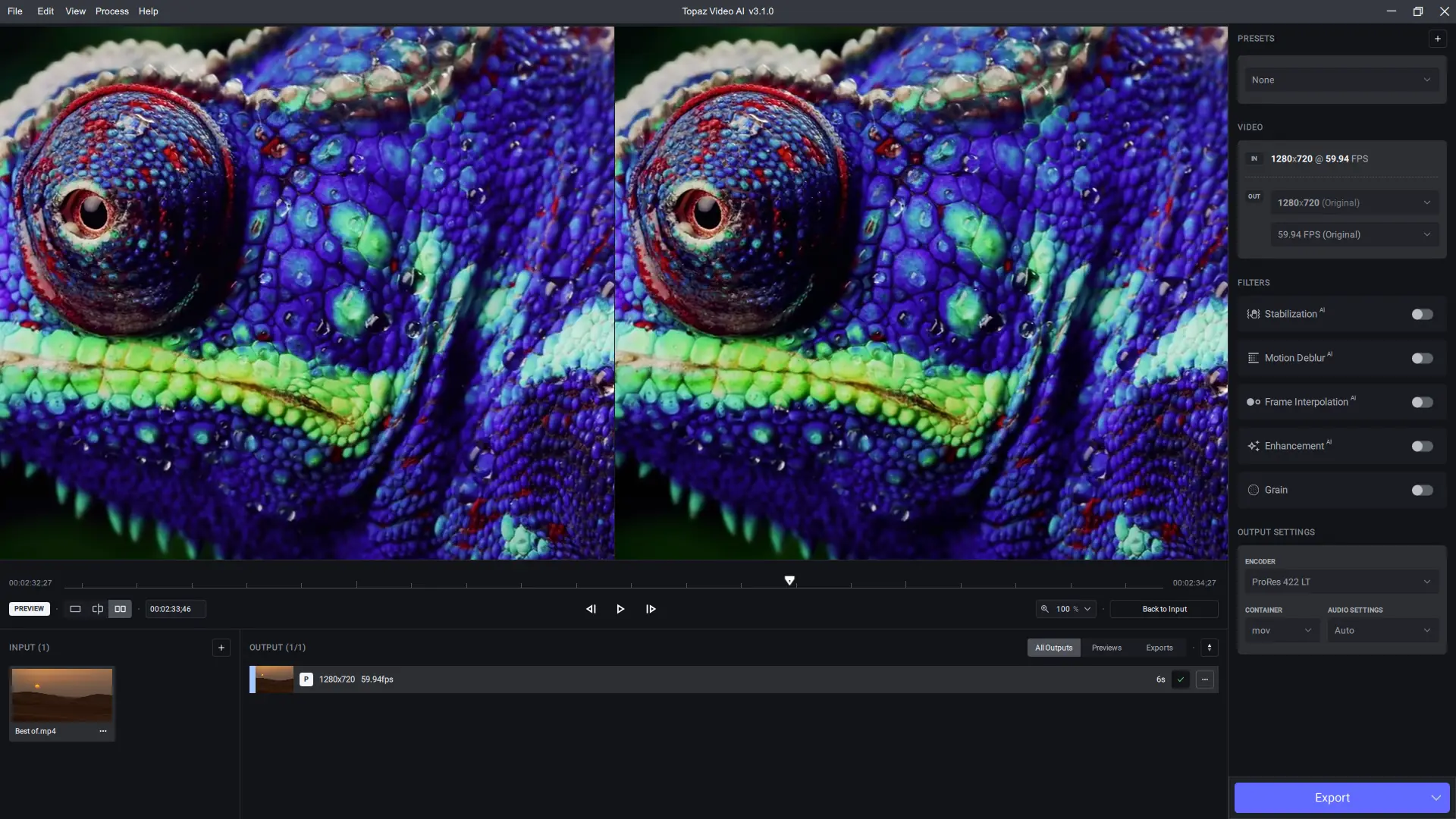Click the timeline playhead marker
This screenshot has height=819, width=1456.
(789, 580)
